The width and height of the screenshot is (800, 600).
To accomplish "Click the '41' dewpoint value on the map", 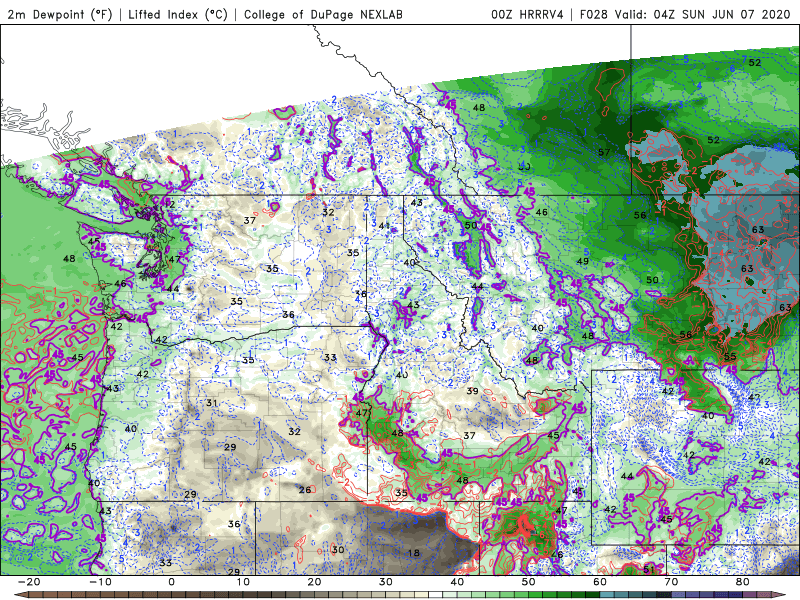I will pyautogui.click(x=384, y=226).
